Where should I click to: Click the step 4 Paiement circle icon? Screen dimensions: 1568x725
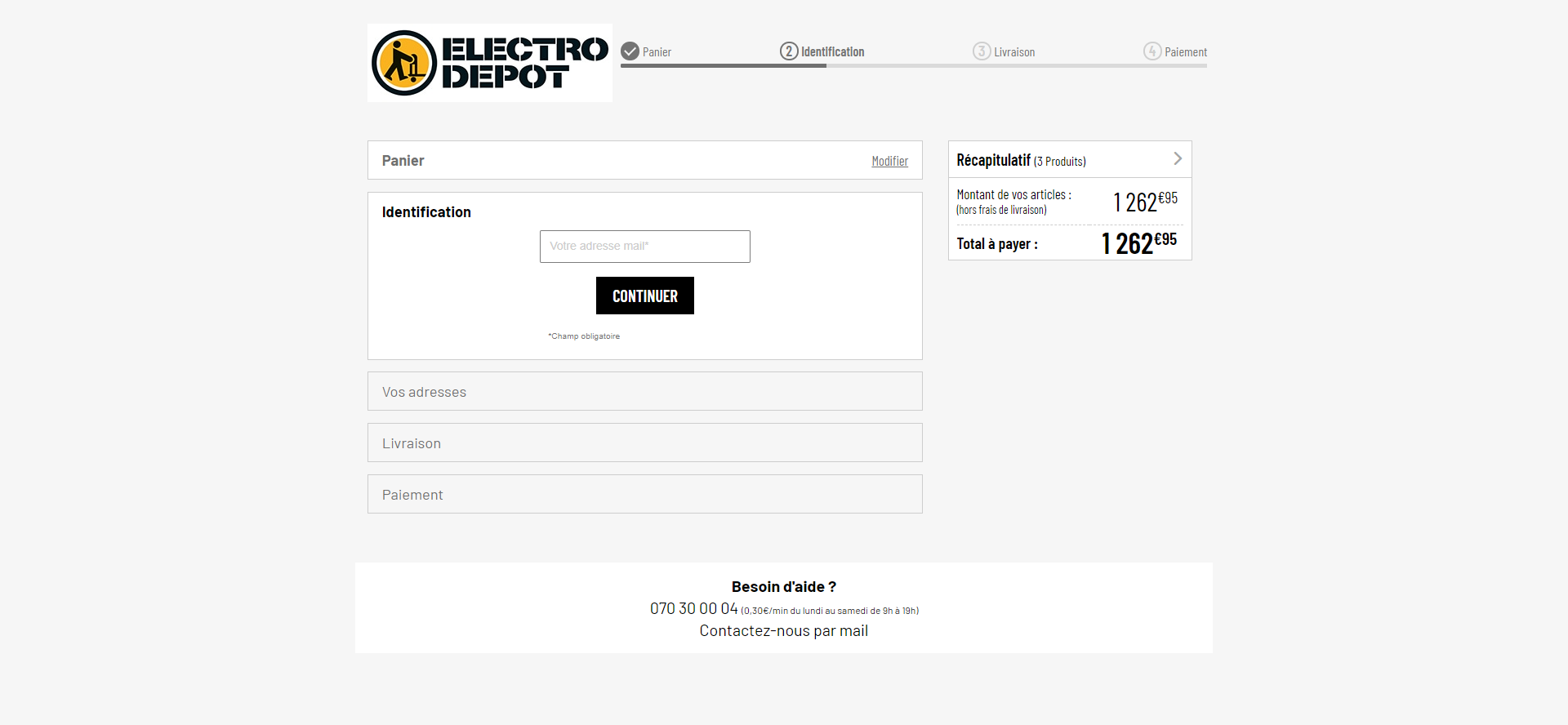[x=1151, y=51]
